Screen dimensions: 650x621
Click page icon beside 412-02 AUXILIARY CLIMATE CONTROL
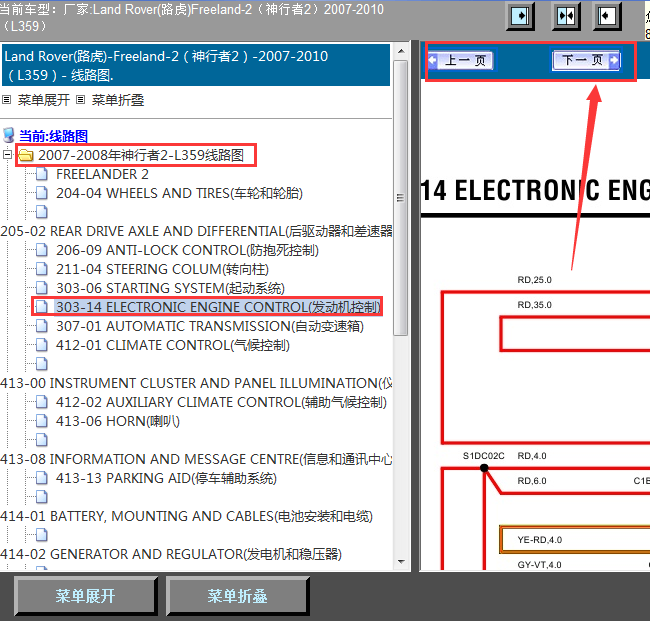(x=41, y=402)
